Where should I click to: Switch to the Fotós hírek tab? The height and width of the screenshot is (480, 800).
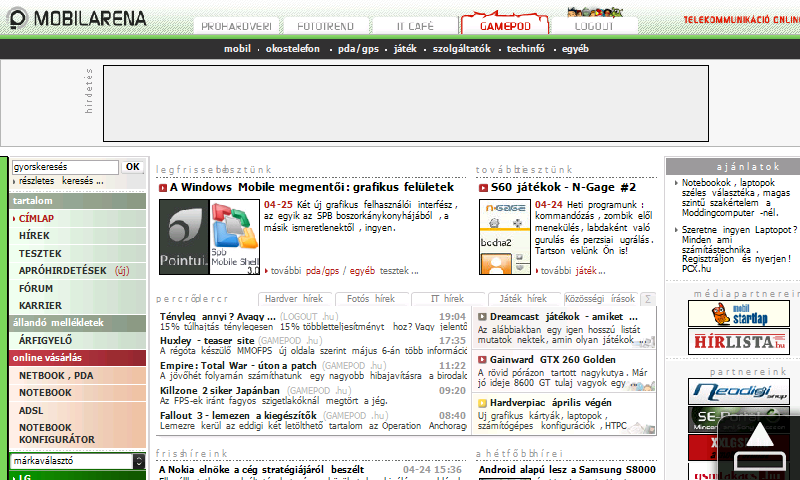pos(371,299)
